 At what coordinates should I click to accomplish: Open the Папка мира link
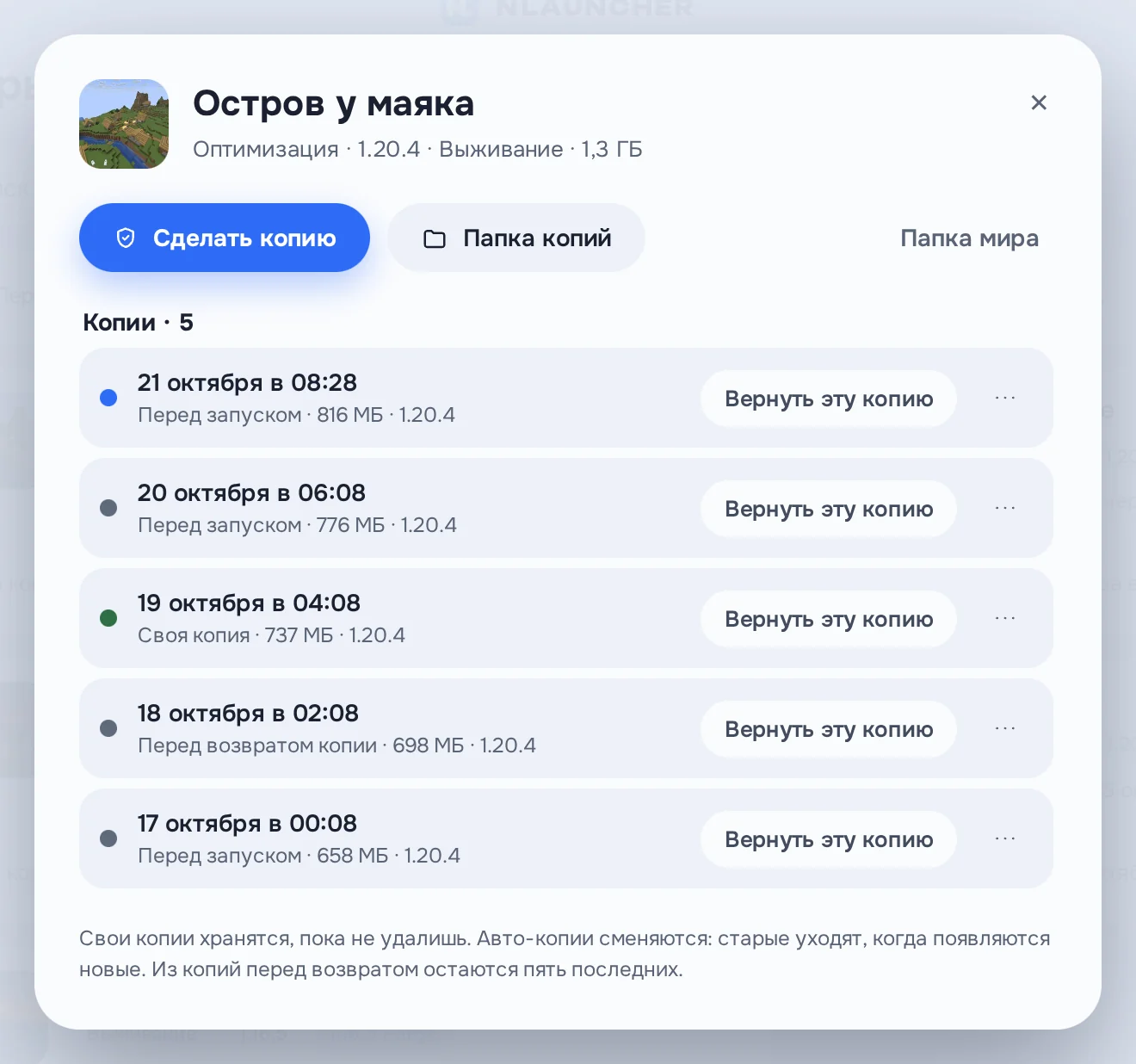coord(969,238)
